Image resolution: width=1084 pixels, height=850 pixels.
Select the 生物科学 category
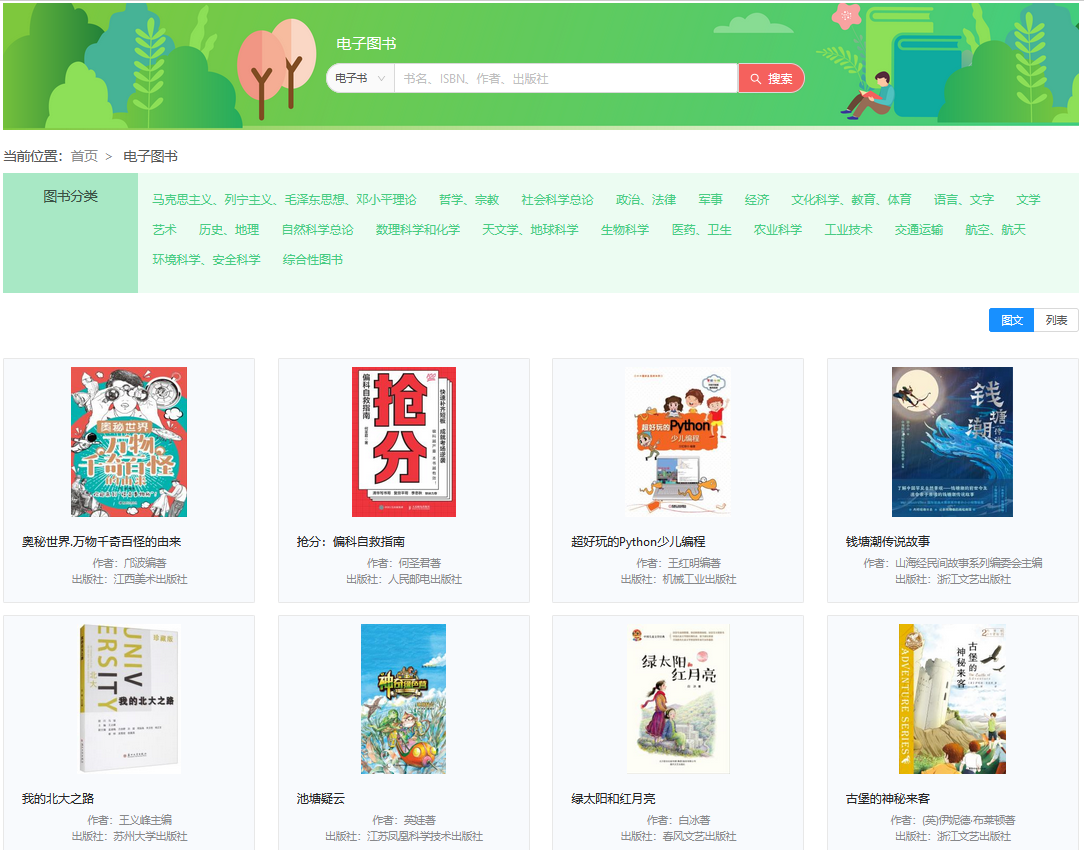[x=625, y=229]
